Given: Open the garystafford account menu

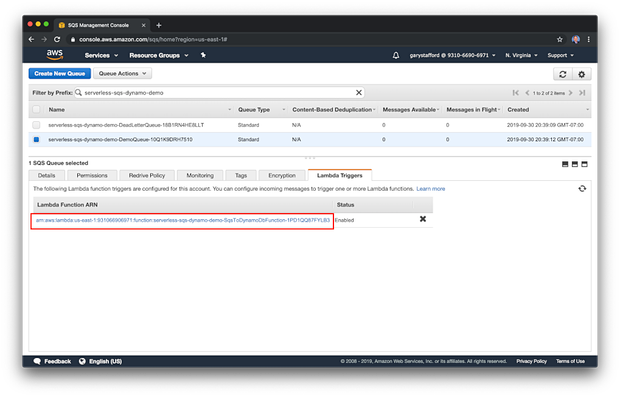Looking at the screenshot, I should coord(452,55).
